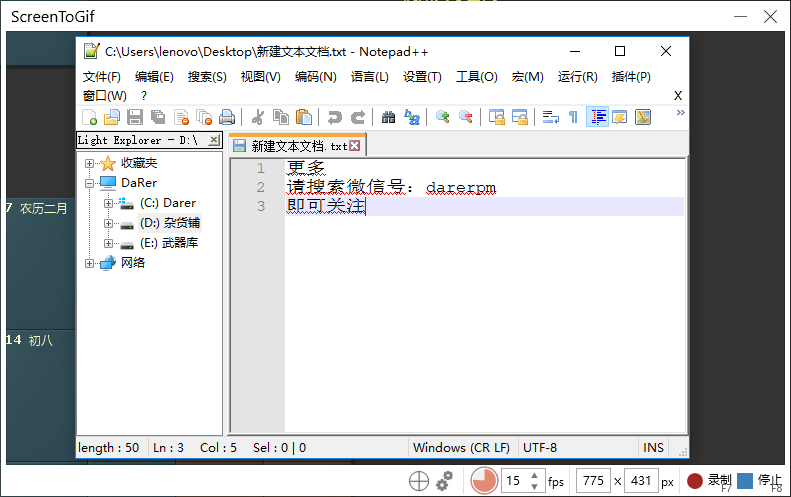The width and height of the screenshot is (791, 497).
Task: Click the Zoom In magnifier icon
Action: coord(442,117)
